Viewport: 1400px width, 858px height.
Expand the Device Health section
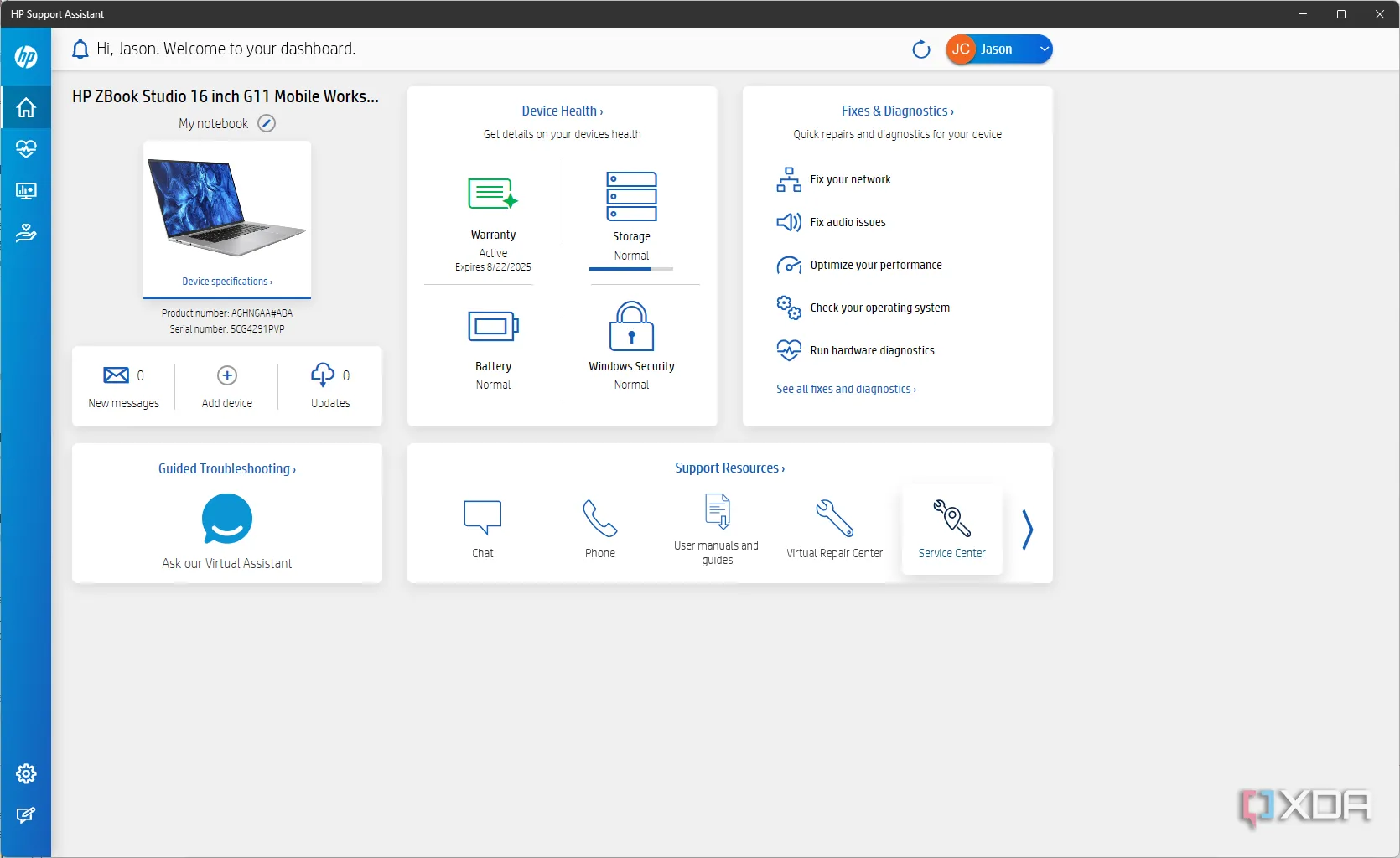[x=562, y=111]
